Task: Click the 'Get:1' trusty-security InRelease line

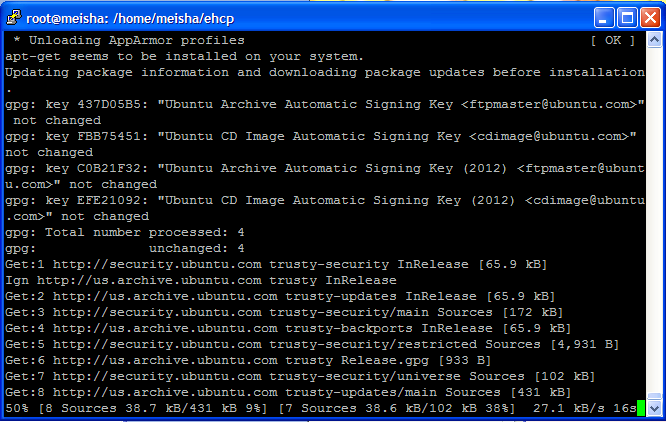Action: coord(276,264)
